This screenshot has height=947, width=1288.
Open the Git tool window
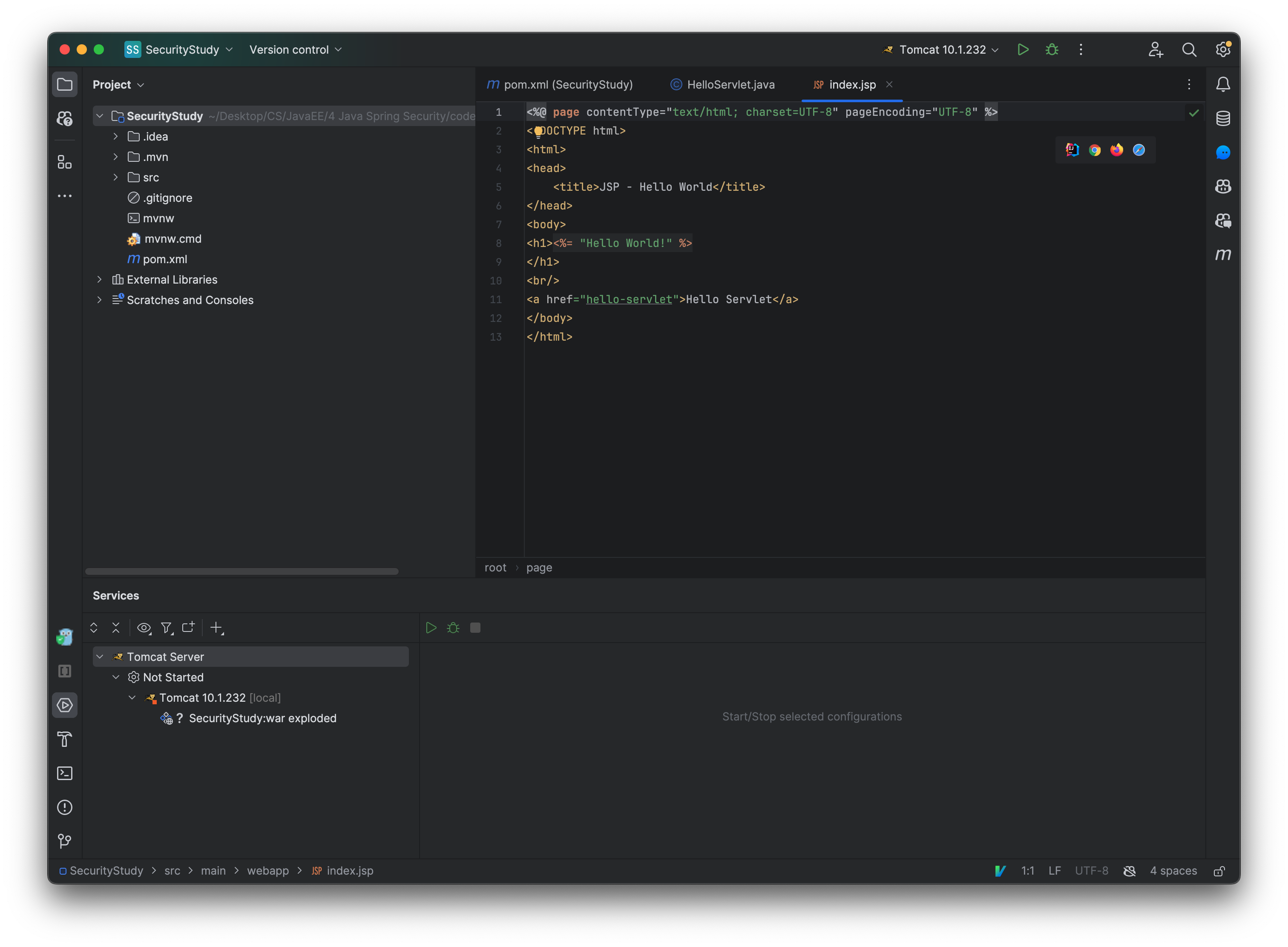(65, 841)
